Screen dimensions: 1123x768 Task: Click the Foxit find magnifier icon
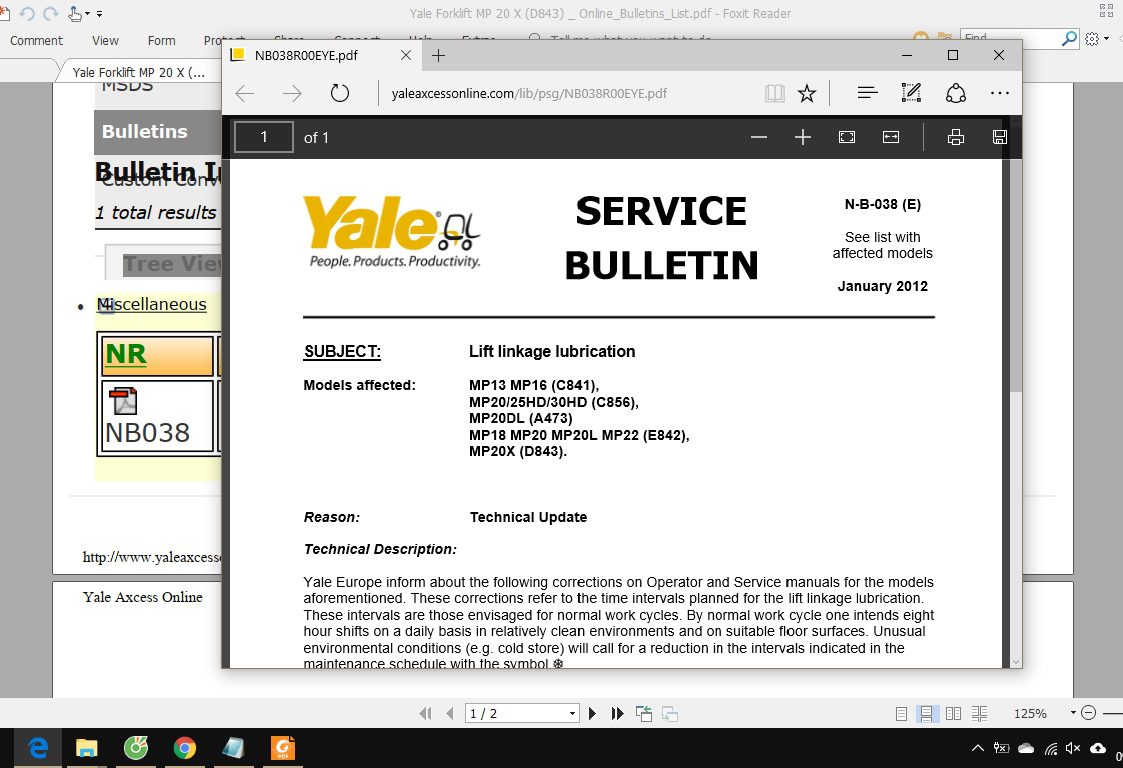[x=1069, y=39]
